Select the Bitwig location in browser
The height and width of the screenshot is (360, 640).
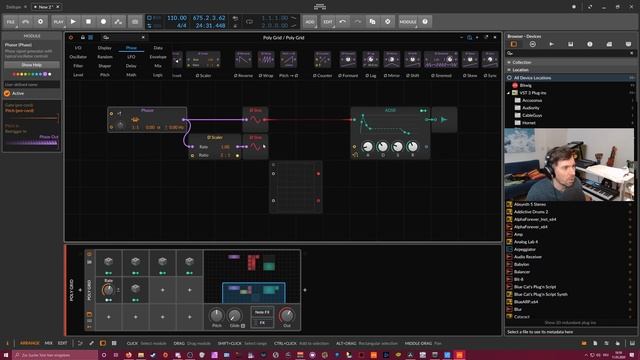pyautogui.click(x=525, y=85)
